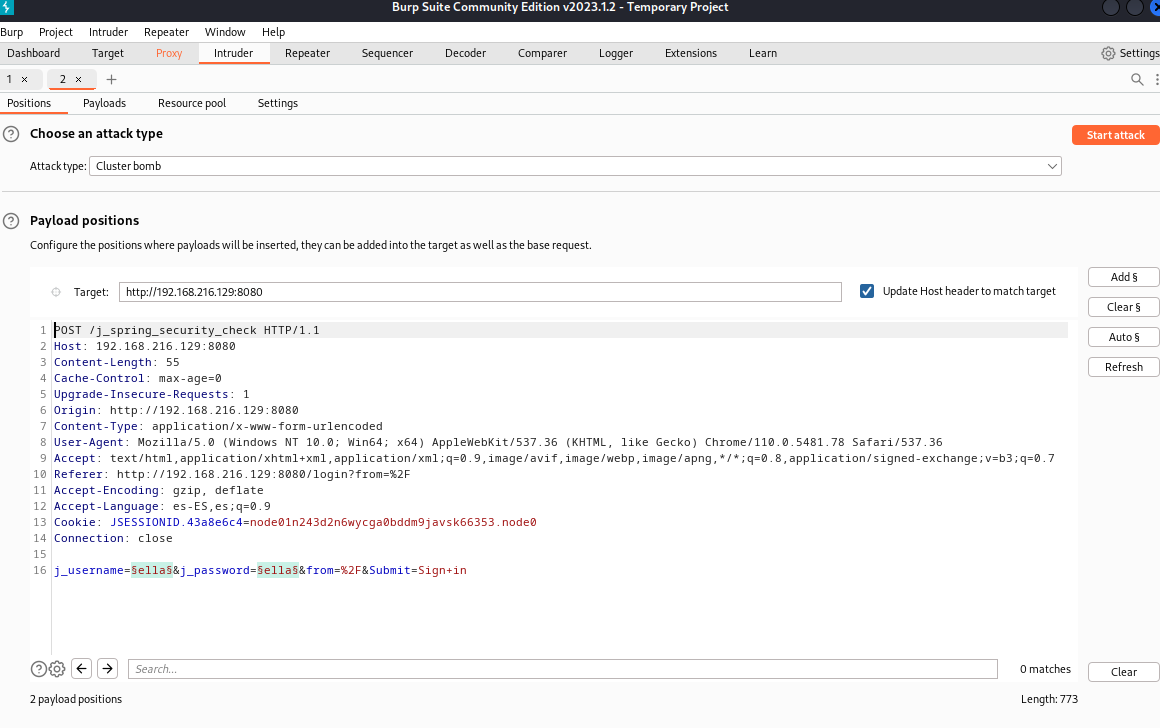Switch to the Repeater main tab
The image size is (1160, 728).
click(x=307, y=53)
